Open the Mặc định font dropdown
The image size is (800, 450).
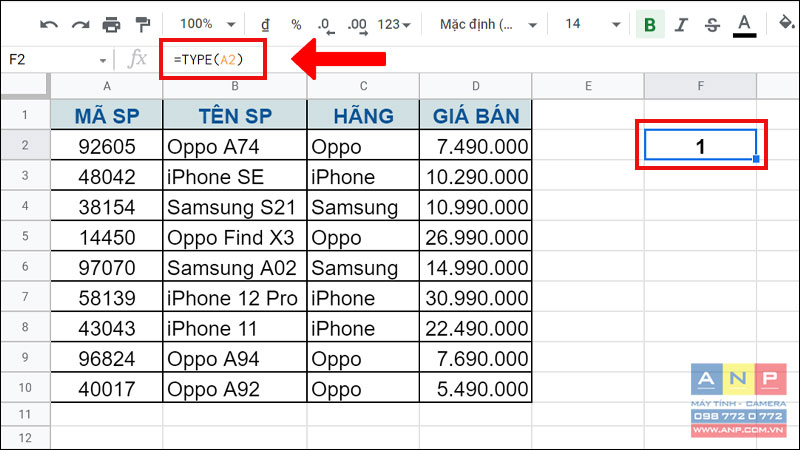[488, 24]
